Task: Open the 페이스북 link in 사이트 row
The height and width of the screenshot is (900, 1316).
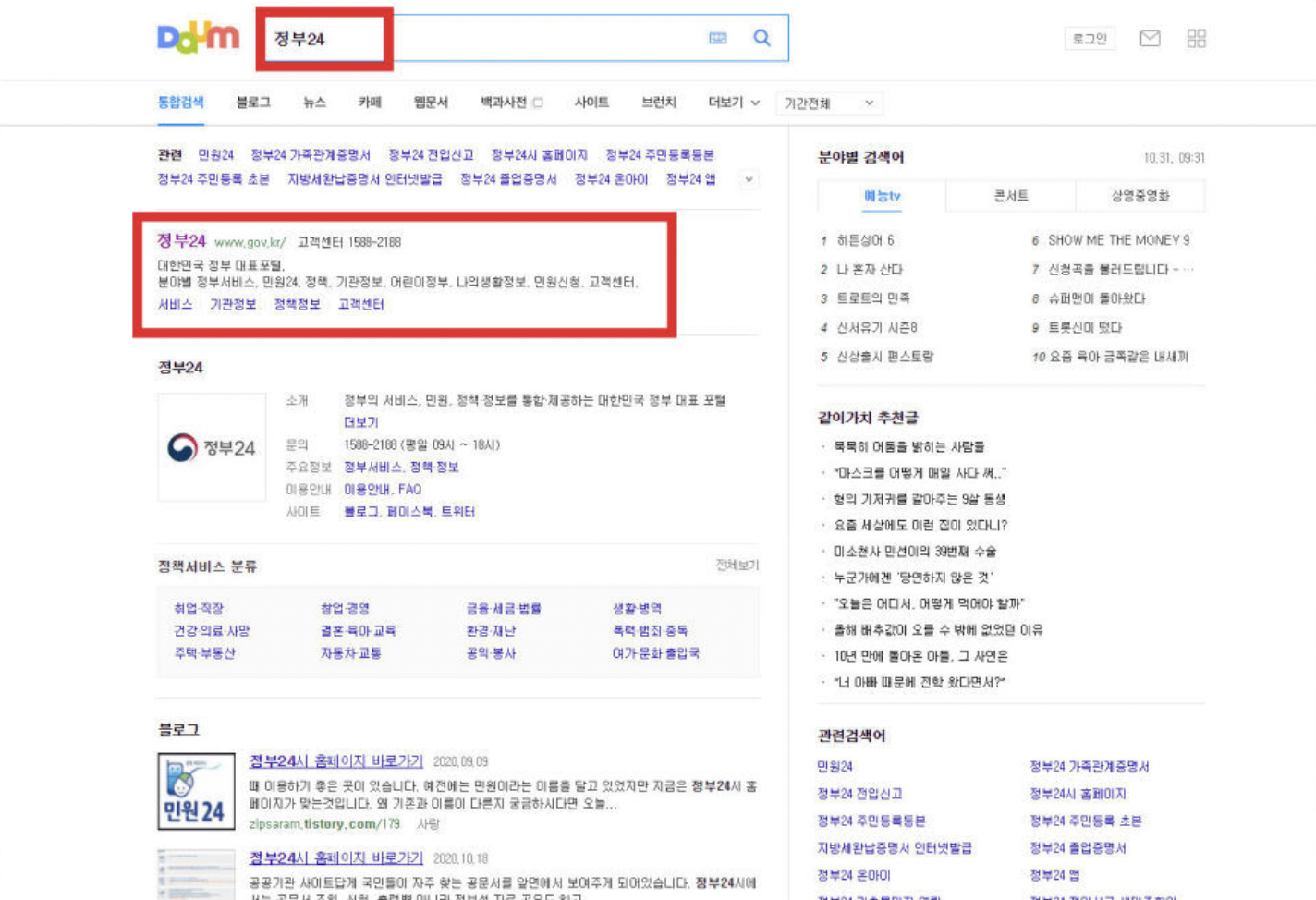Action: [409, 512]
